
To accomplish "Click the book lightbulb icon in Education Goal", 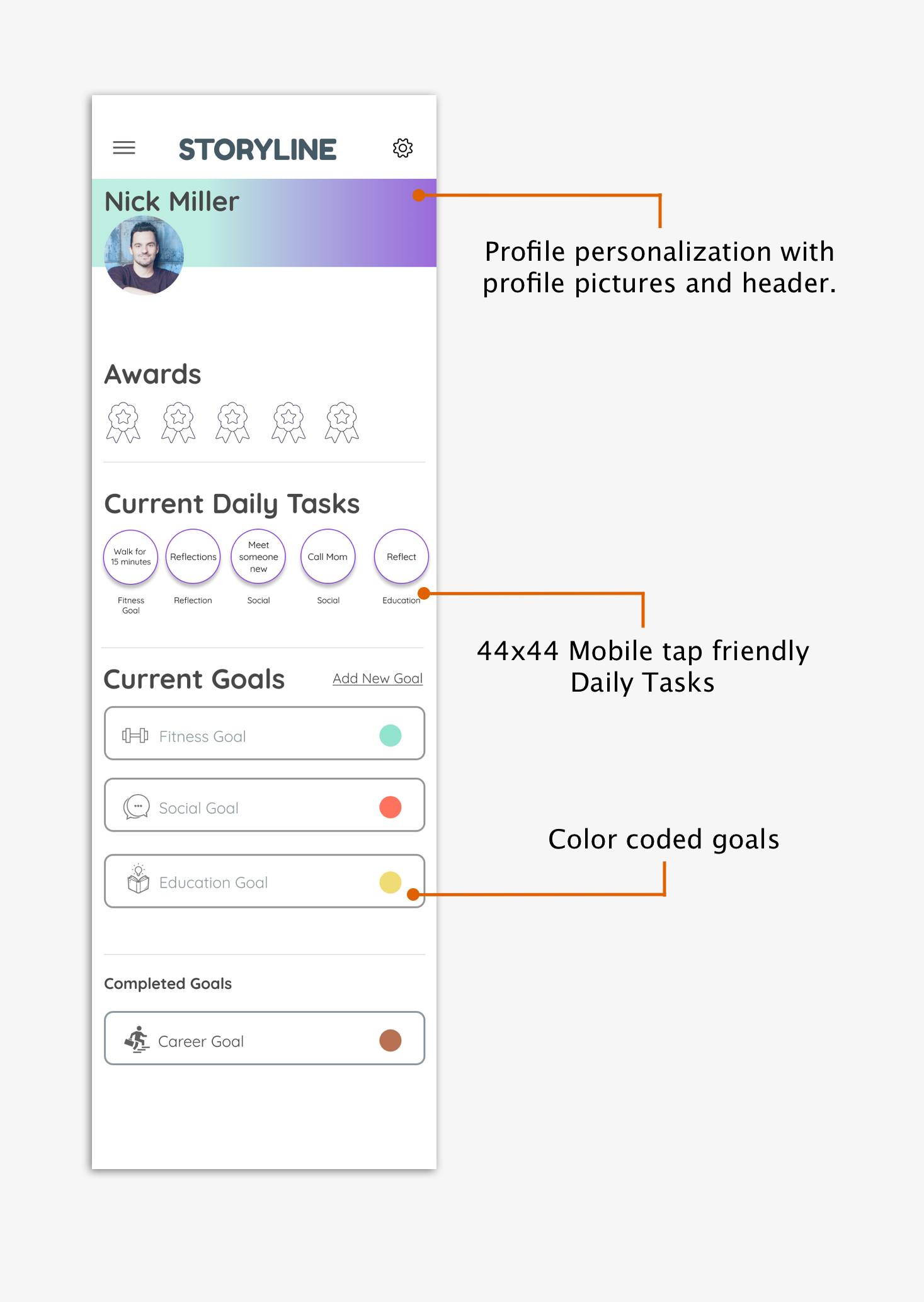I will coord(138,879).
